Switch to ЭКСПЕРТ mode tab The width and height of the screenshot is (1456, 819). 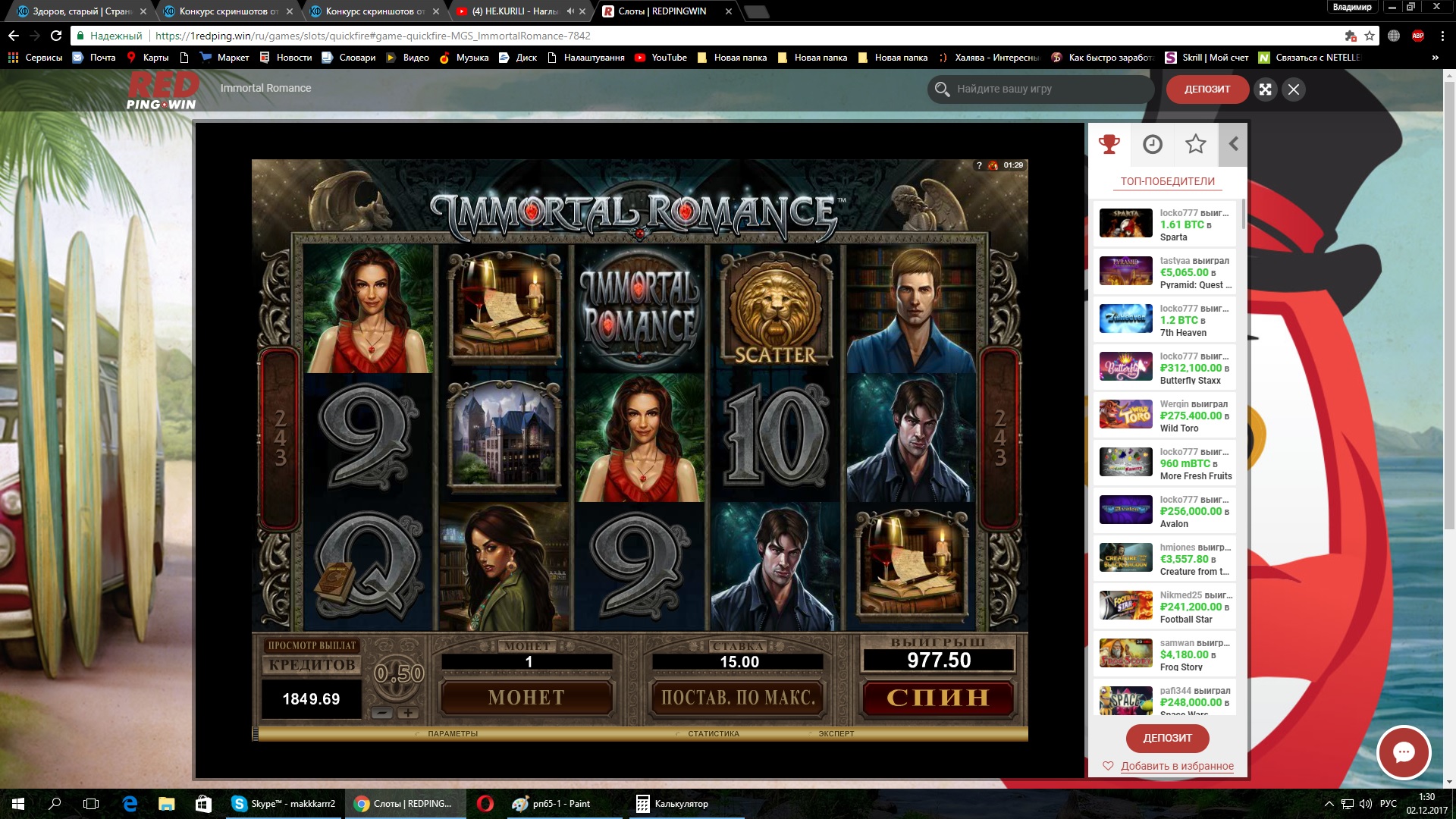pos(836,733)
